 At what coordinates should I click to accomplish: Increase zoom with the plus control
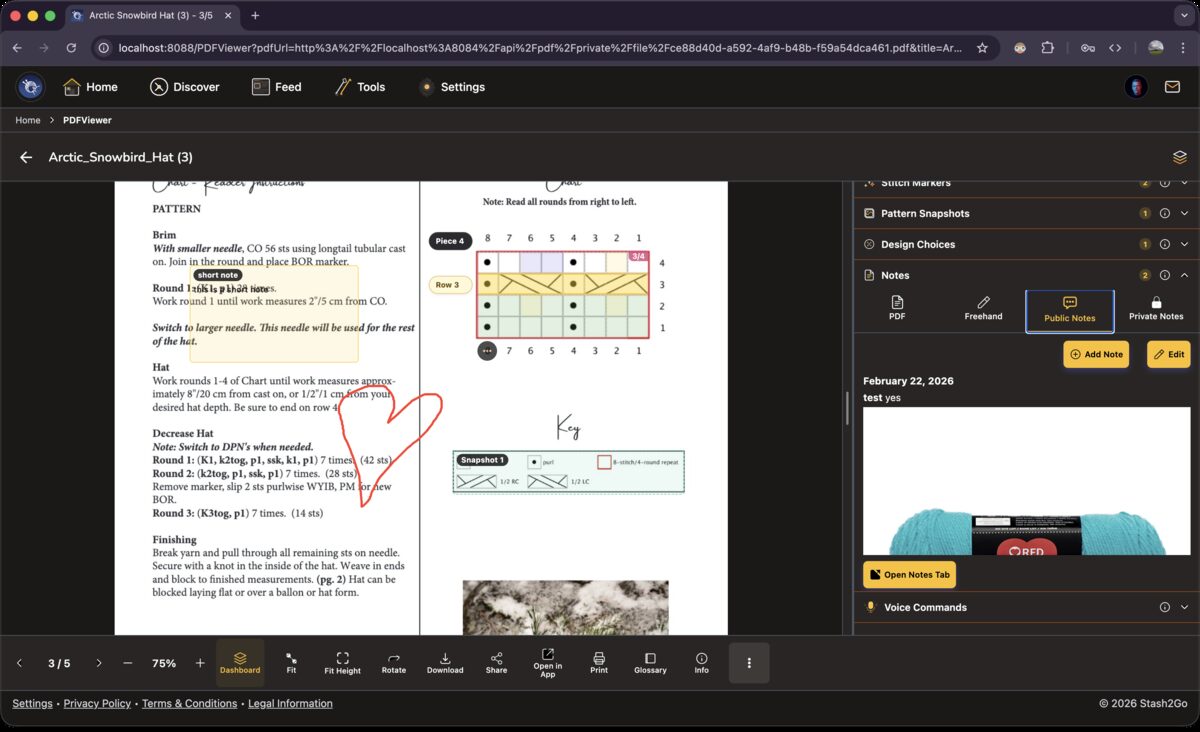[199, 662]
